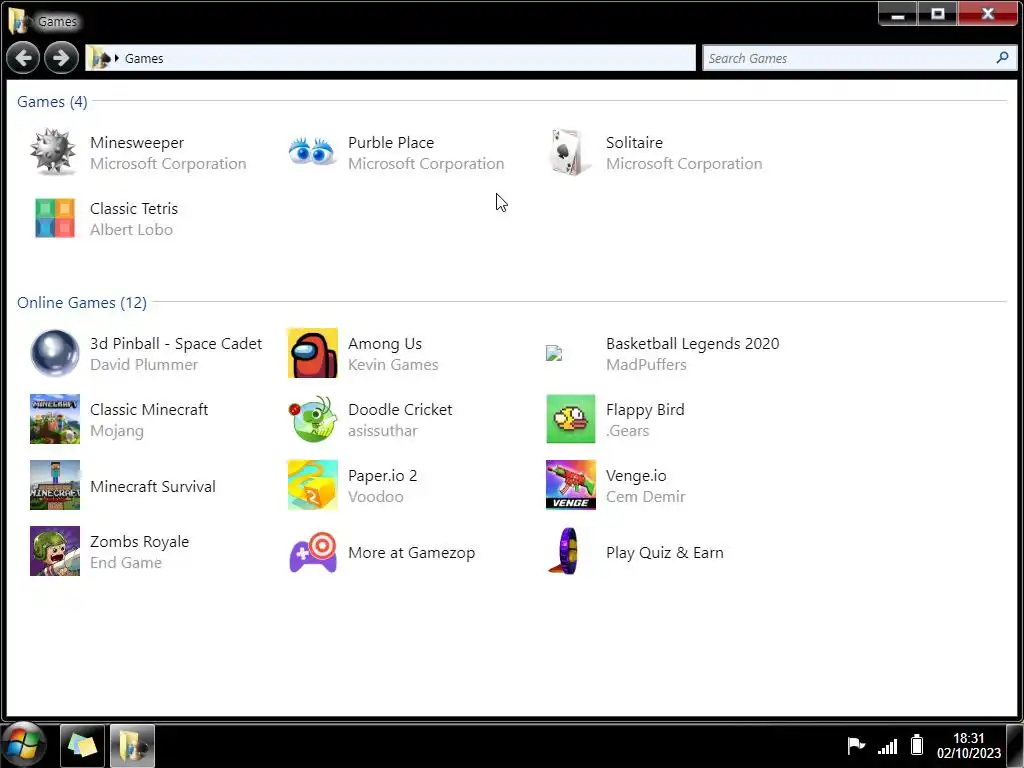This screenshot has width=1024, height=768.
Task: Open the Solitaire playing cards icon
Action: coord(569,152)
